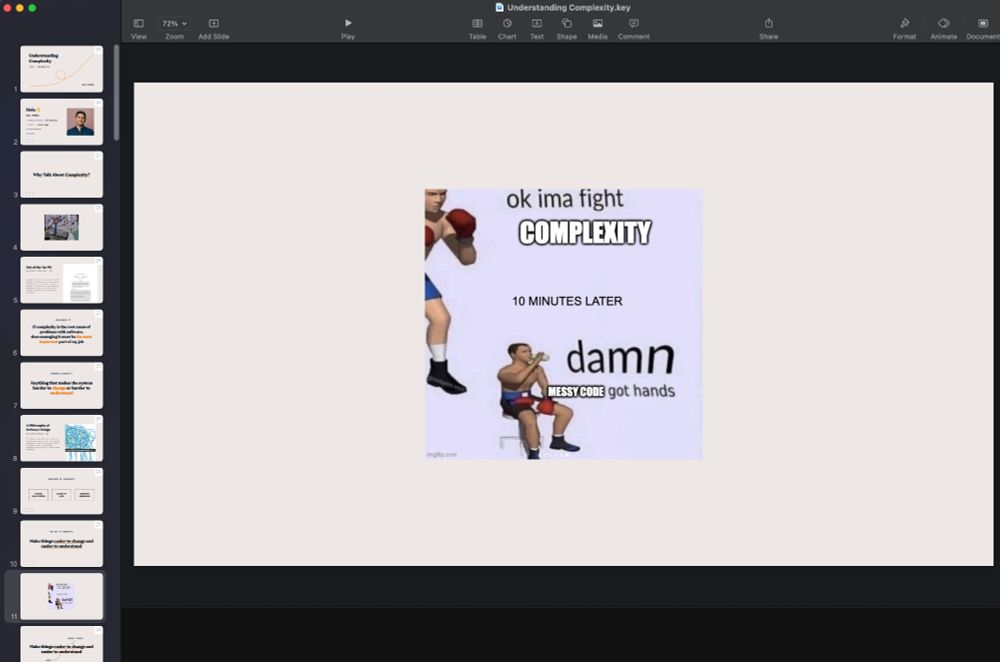Screen dimensions: 1000x662
Task: Insert a Shape
Action: (x=566, y=28)
